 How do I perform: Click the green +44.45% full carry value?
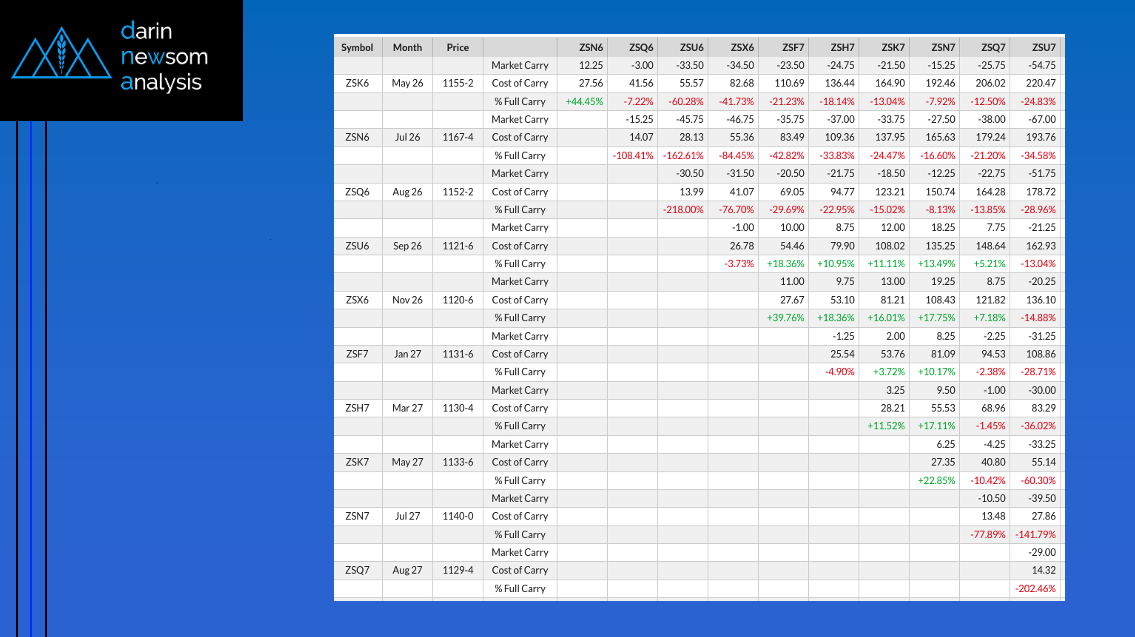(x=584, y=101)
